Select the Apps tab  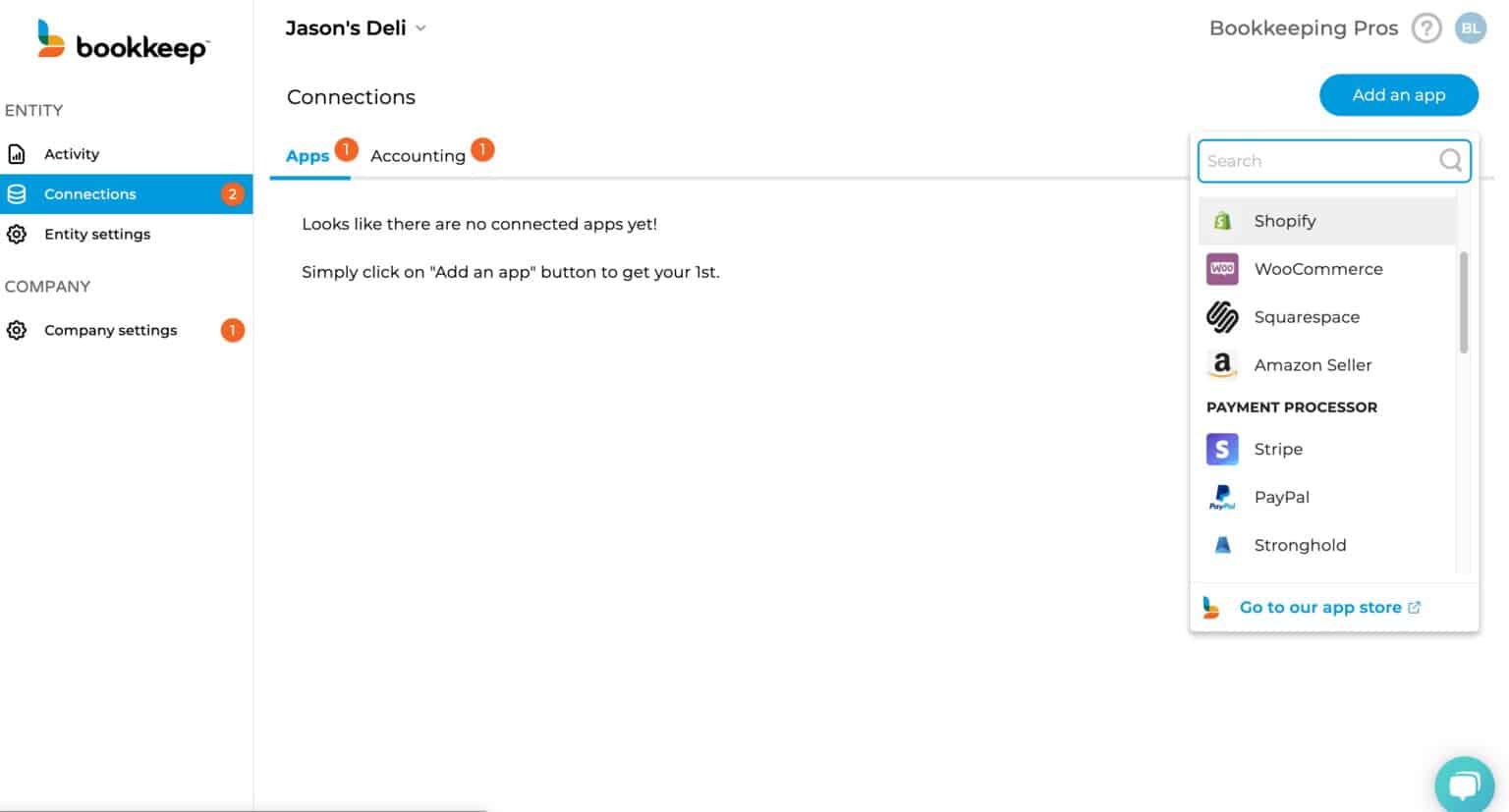click(307, 155)
